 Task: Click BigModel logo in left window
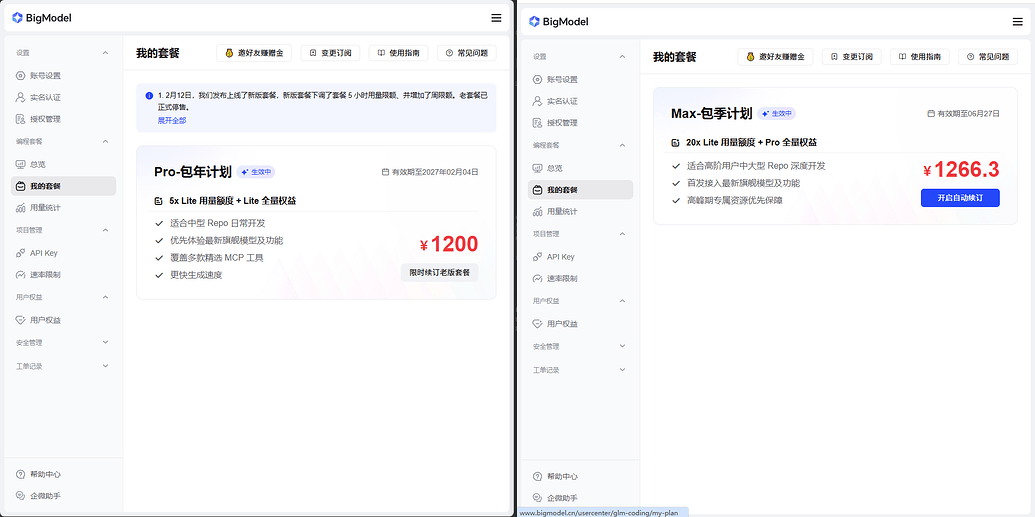(42, 18)
